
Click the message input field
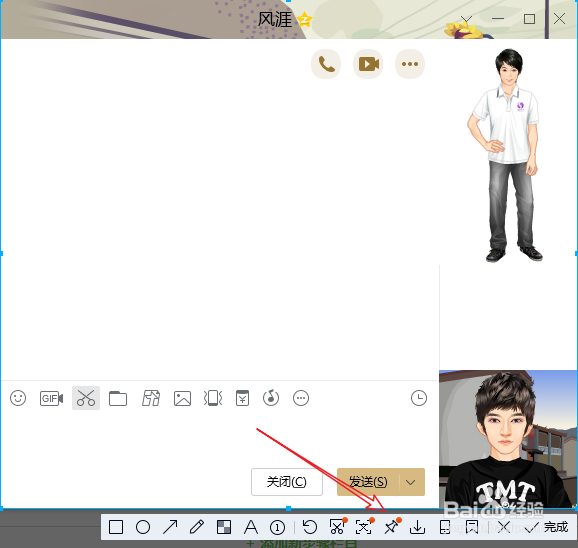pyautogui.click(x=220, y=439)
